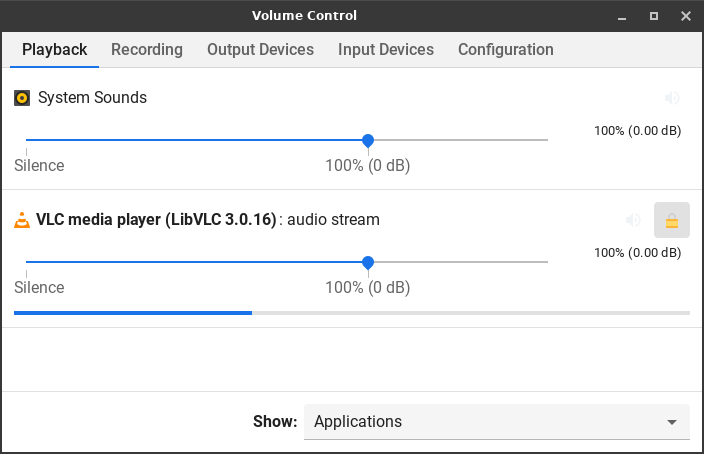Click the VLC audio level meter bar

pyautogui.click(x=351, y=313)
